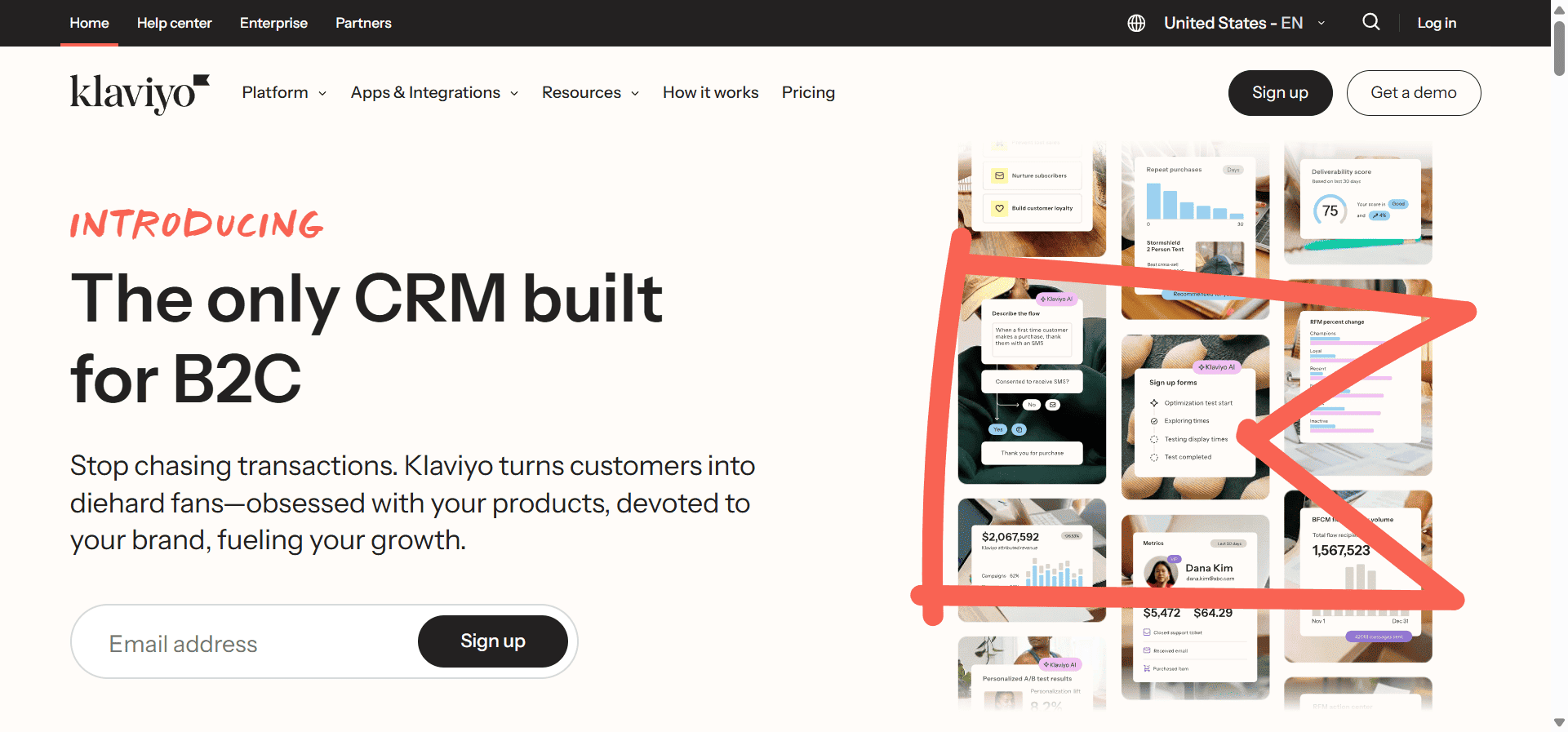Click the Stormshield 2 Person Tent image
The height and width of the screenshot is (732, 1568).
click(x=1220, y=258)
